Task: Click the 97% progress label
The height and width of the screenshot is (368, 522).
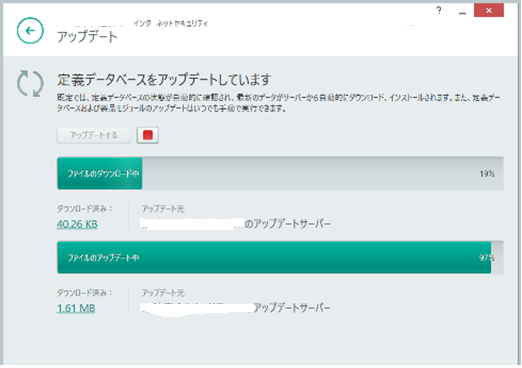Action: point(487,258)
